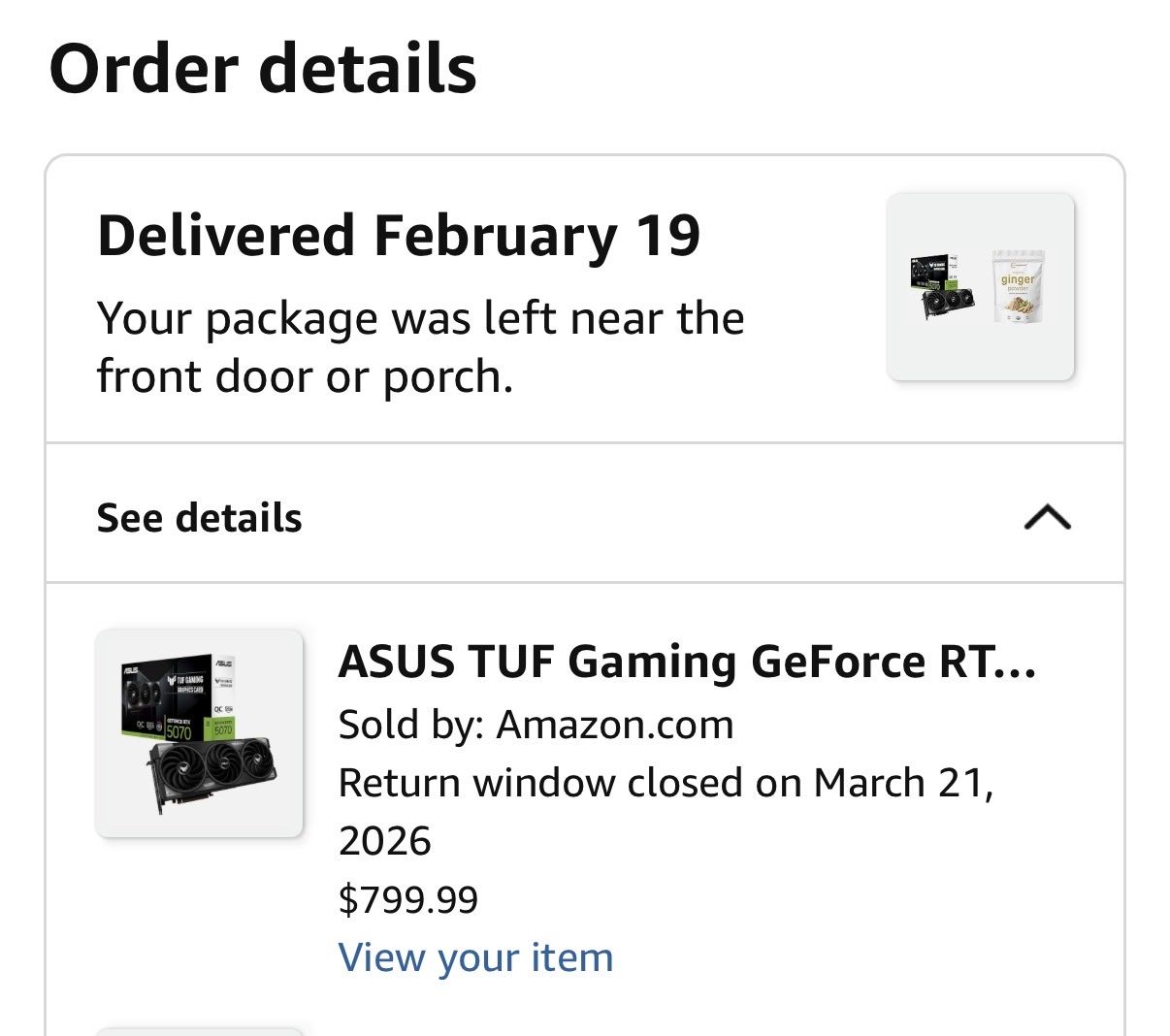Tap the partially visible second item thumbnail
The image size is (1170, 1036).
(x=199, y=1030)
